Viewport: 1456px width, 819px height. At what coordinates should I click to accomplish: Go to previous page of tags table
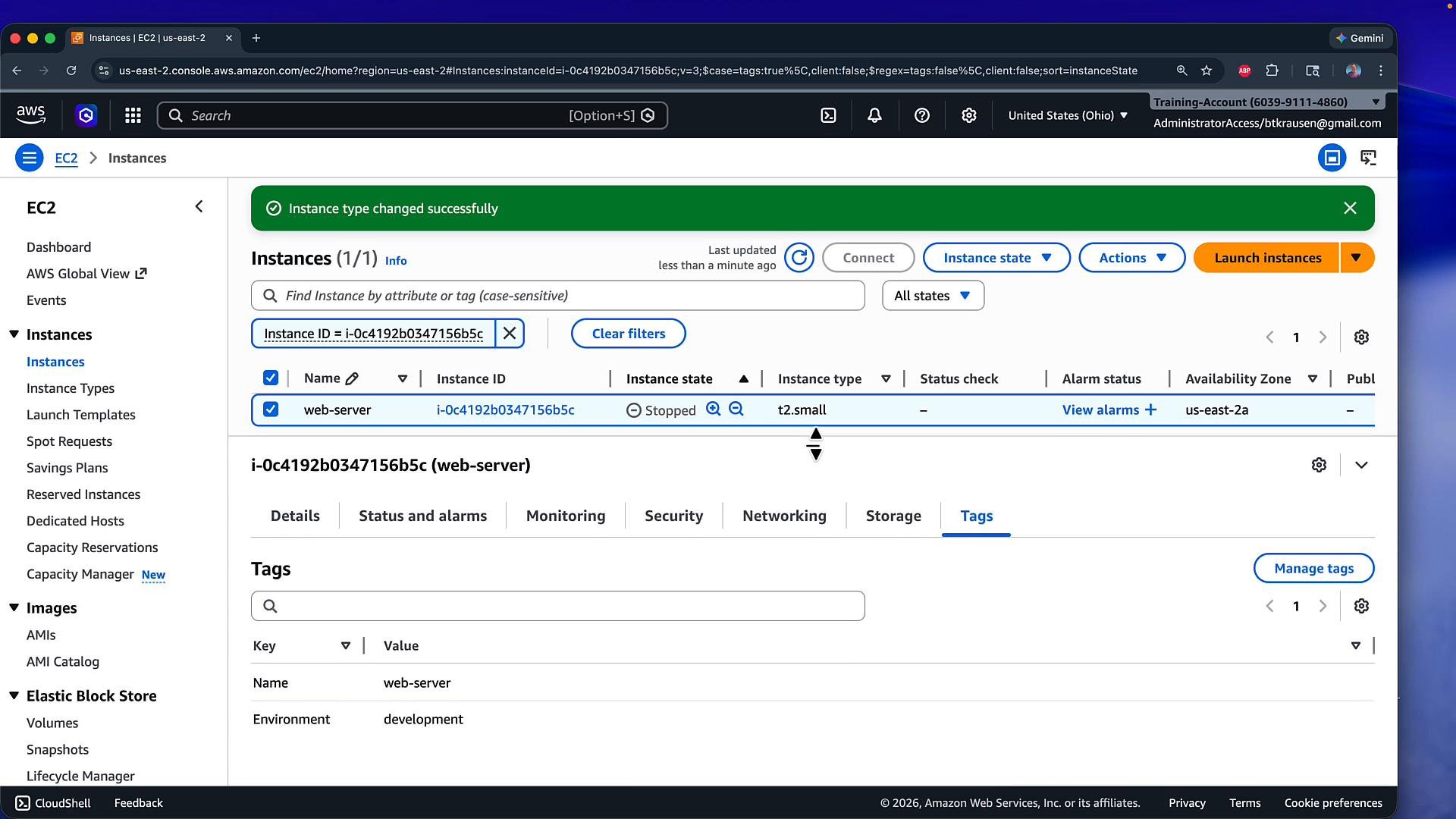(1269, 606)
